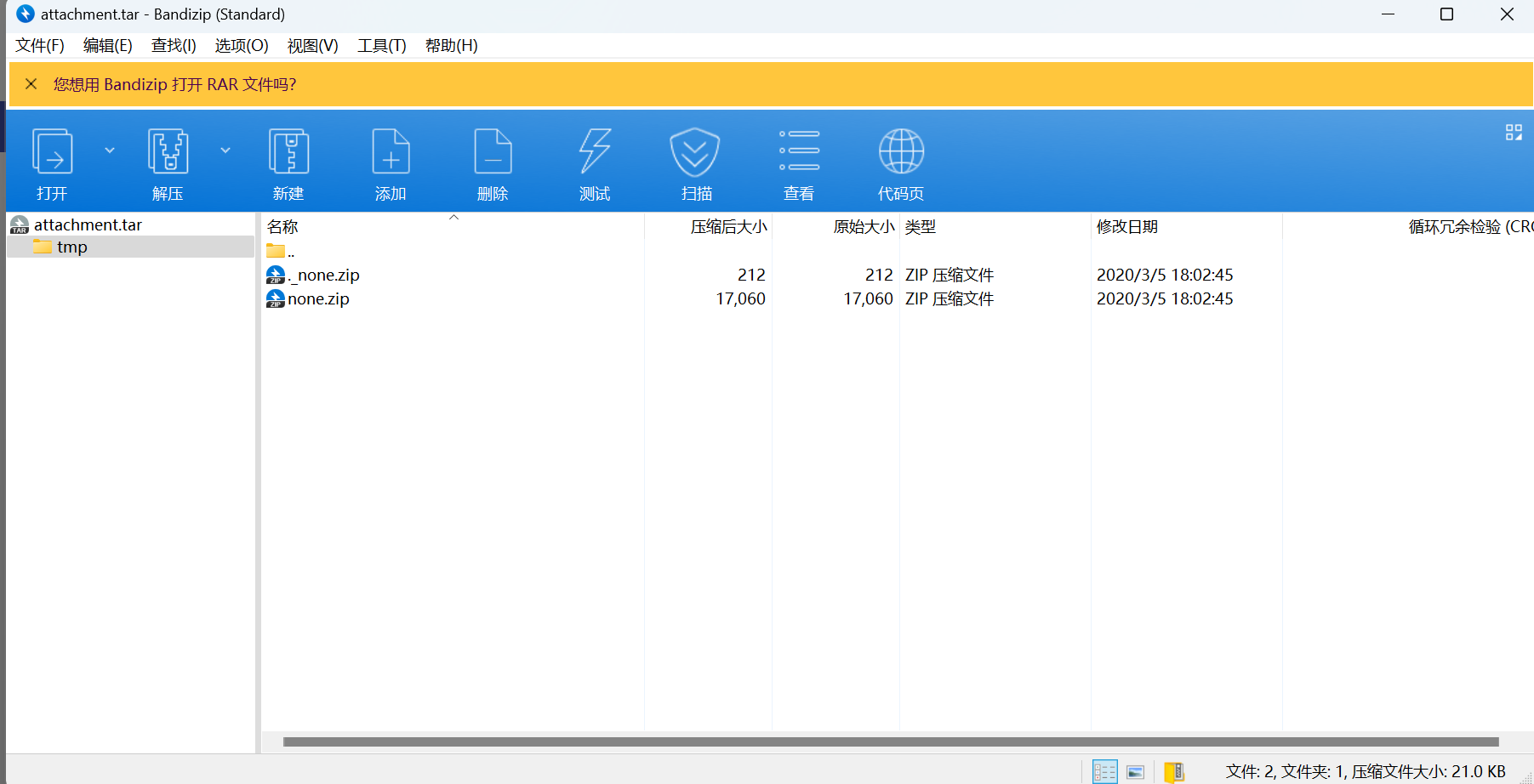Click the horizontal scrollbar in file list
Viewport: 1534px width, 784px height.
(x=891, y=741)
